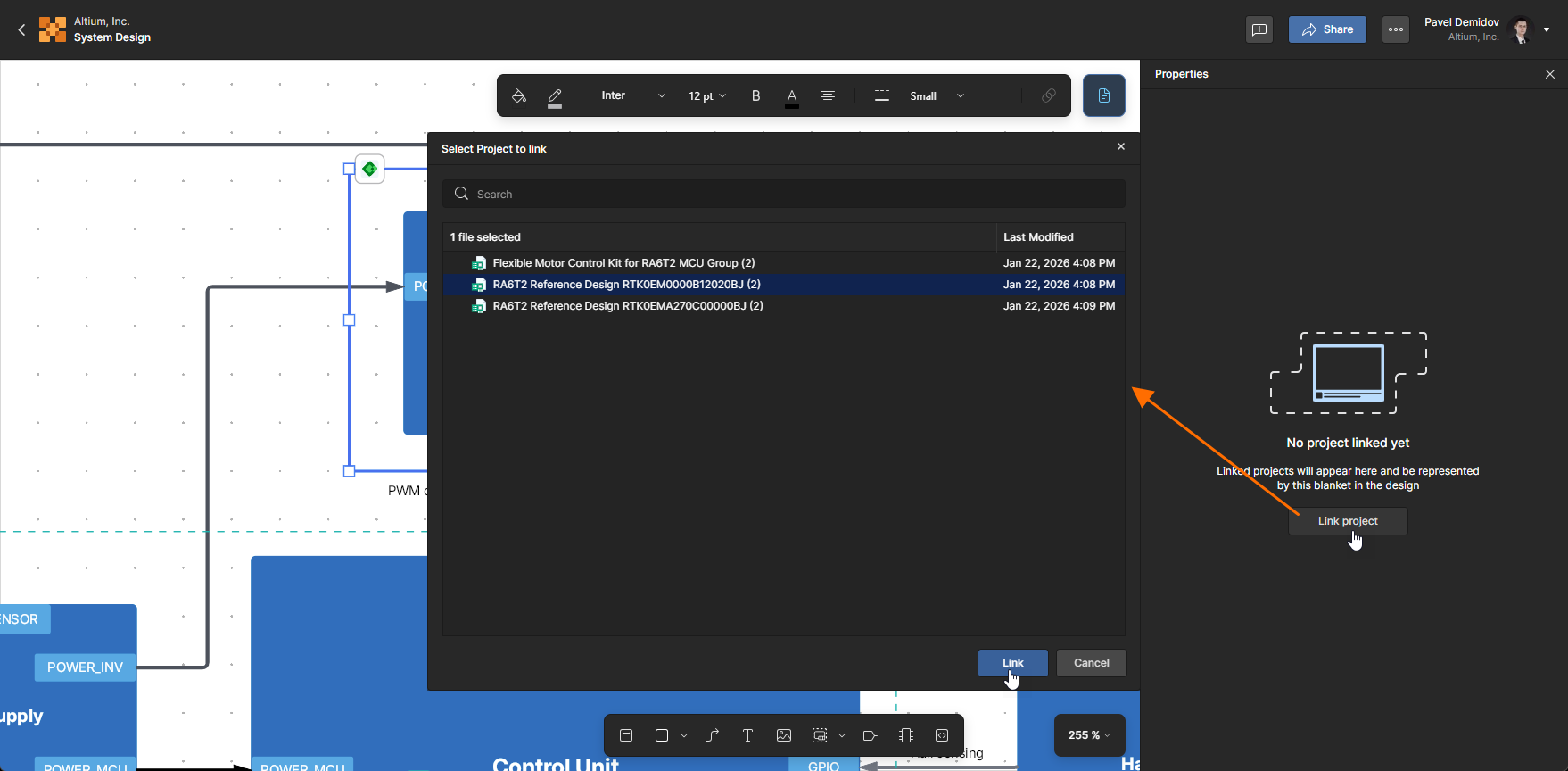Viewport: 1568px width, 771px height.
Task: Select the rectangle shape tool
Action: pyautogui.click(x=662, y=735)
